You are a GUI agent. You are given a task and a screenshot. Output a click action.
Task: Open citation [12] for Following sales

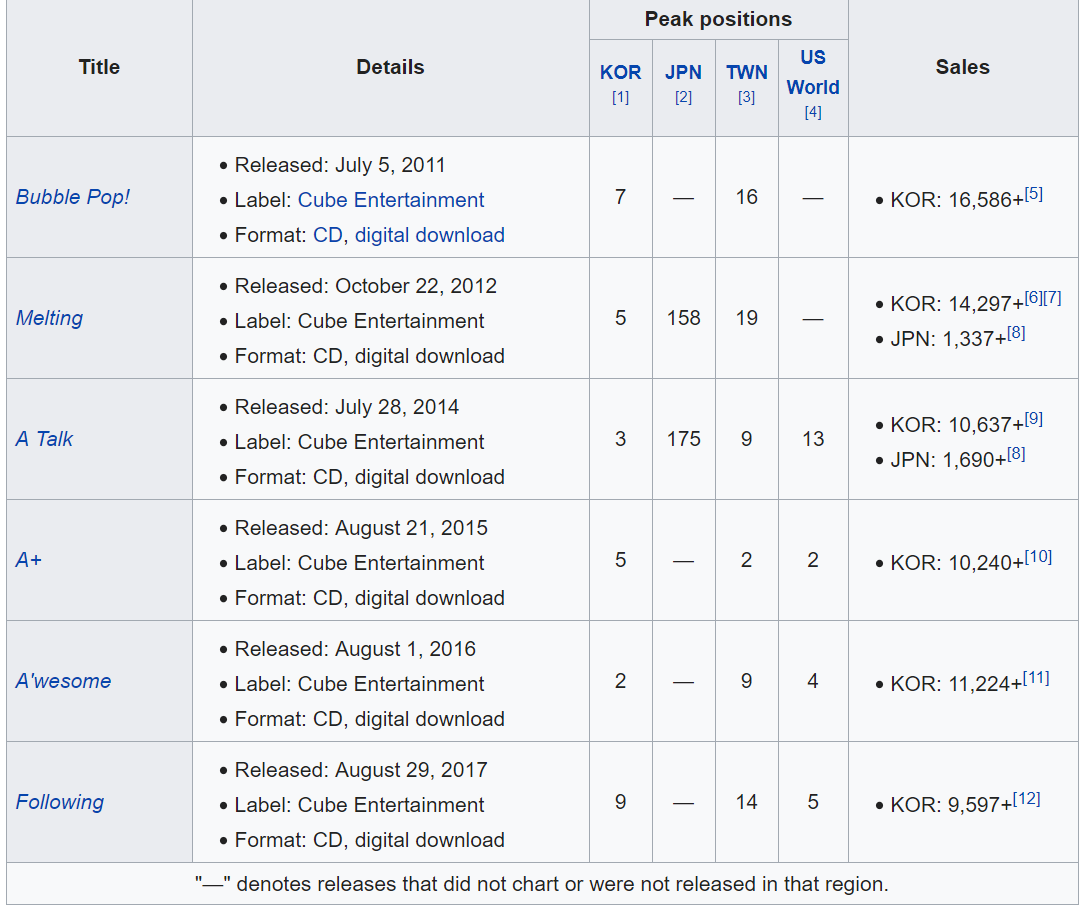[x=1027, y=799]
